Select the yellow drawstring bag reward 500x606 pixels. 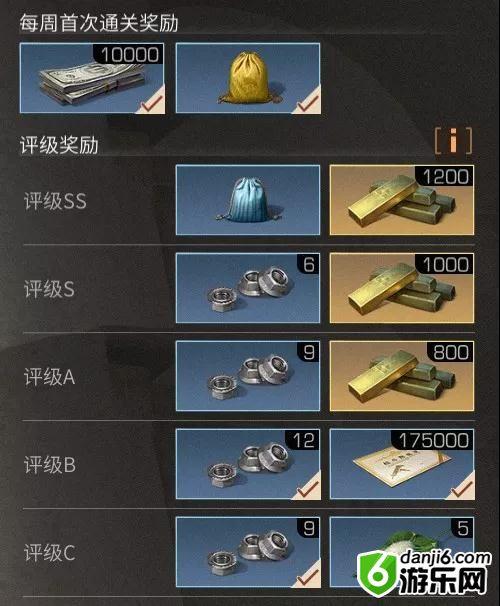click(x=248, y=78)
